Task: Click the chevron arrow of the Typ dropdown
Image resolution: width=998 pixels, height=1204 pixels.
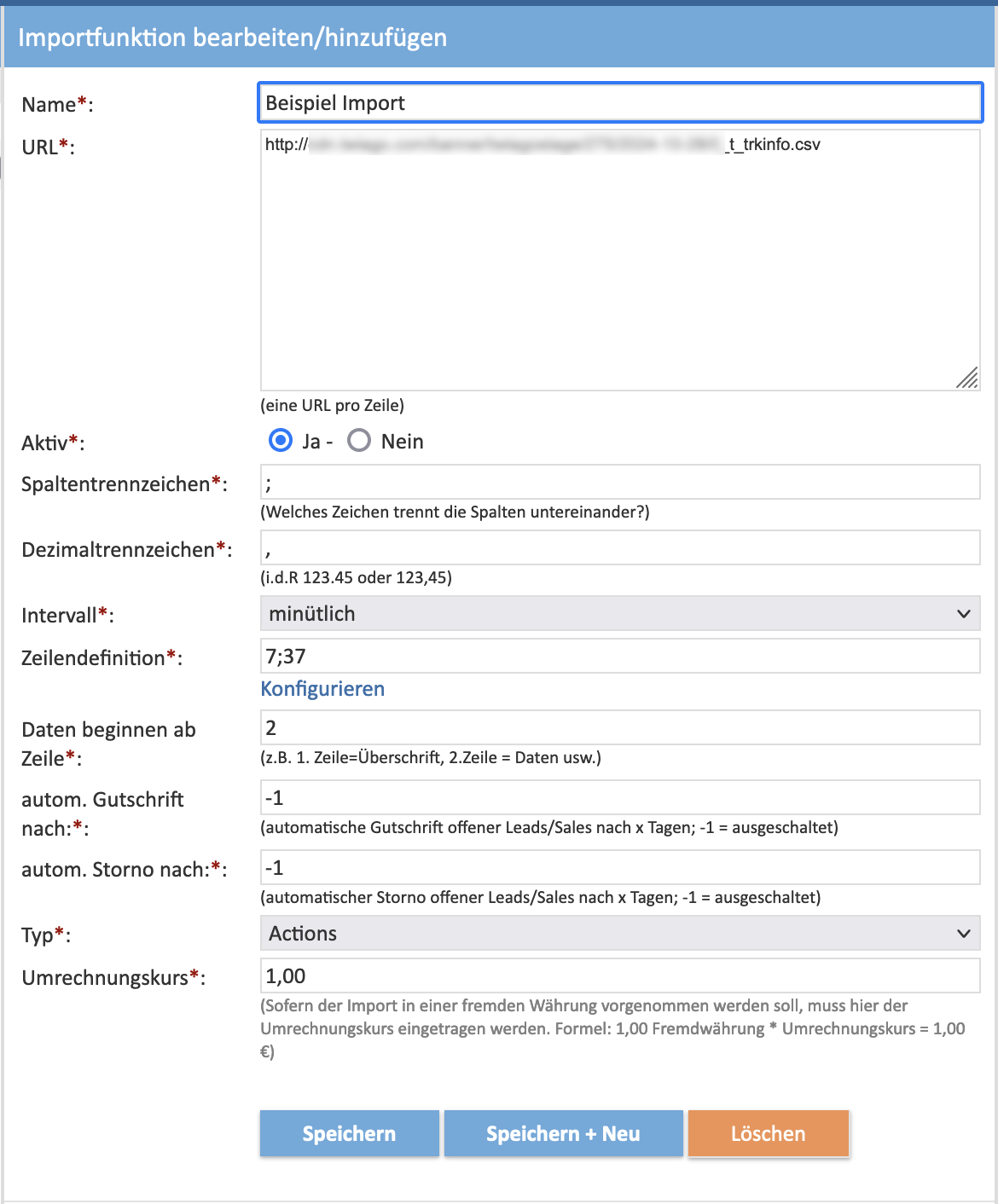Action: (x=963, y=934)
